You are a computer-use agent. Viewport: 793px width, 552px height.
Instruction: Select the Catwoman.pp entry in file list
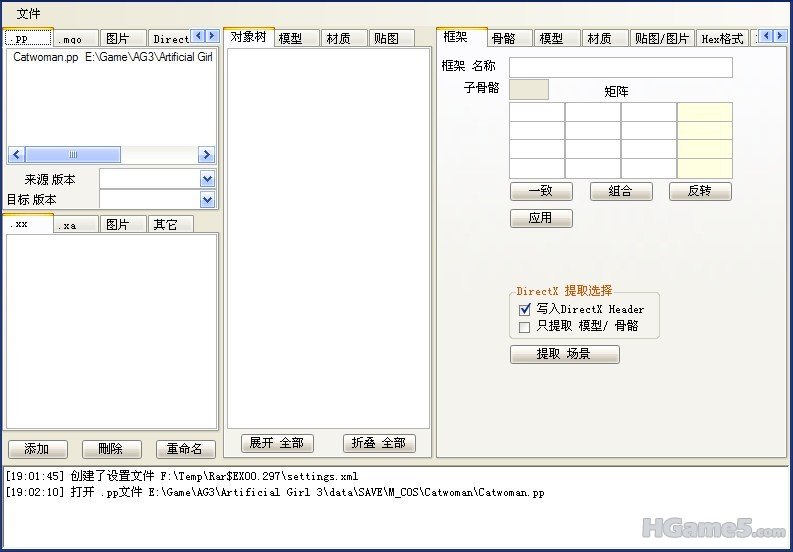pos(46,58)
